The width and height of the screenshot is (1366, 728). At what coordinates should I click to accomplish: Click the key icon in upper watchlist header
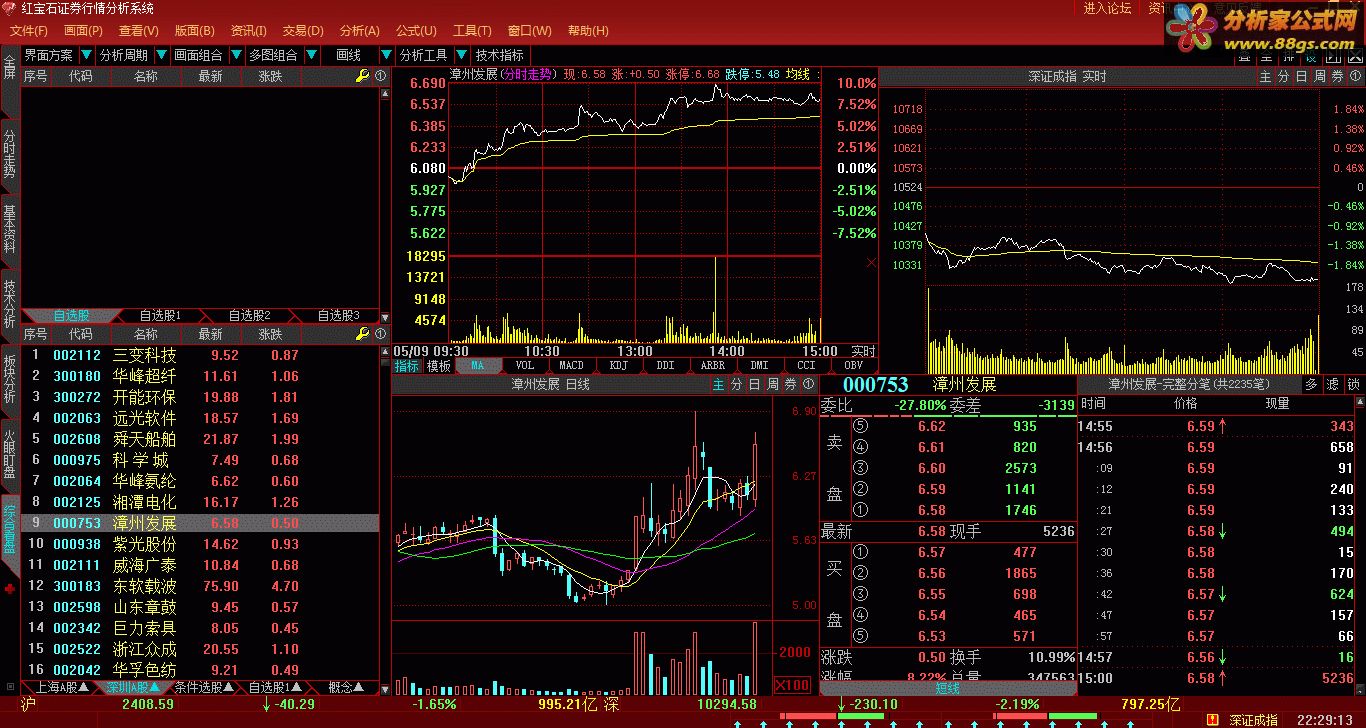362,76
